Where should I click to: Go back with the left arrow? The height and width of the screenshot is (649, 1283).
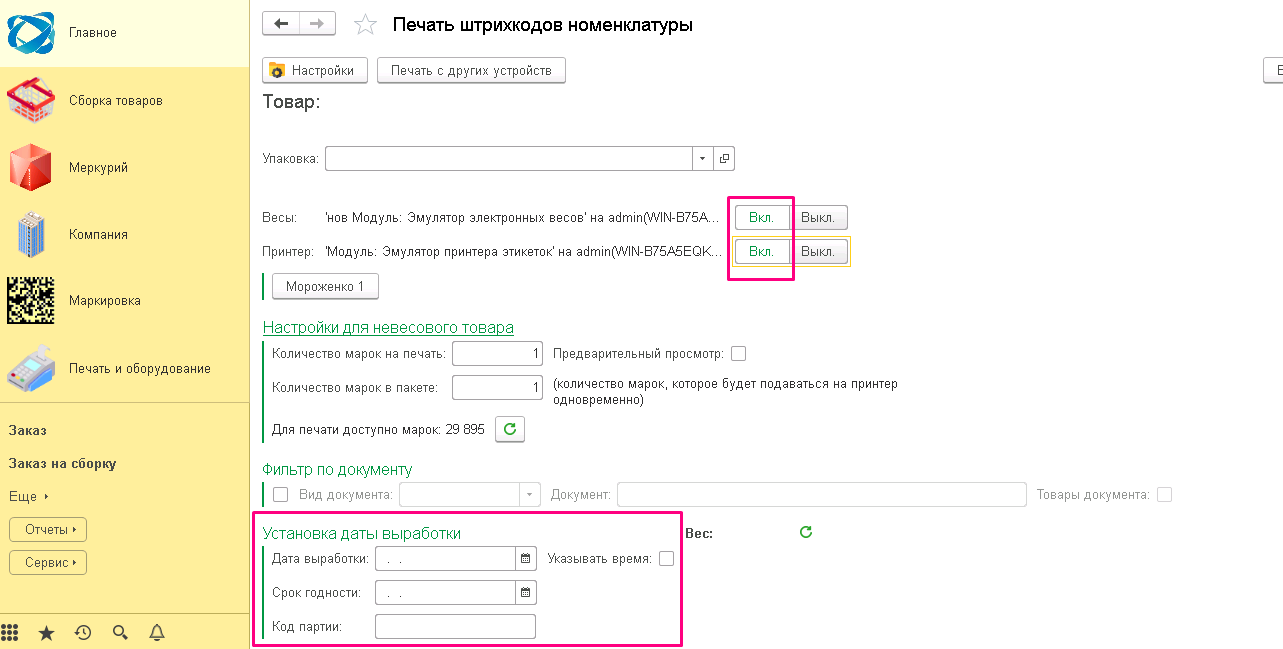280,24
